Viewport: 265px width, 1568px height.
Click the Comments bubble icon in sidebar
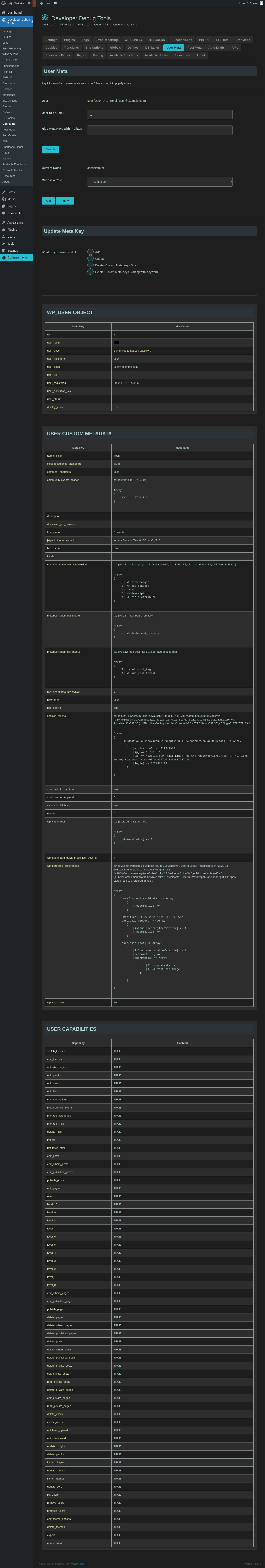pos(4,213)
